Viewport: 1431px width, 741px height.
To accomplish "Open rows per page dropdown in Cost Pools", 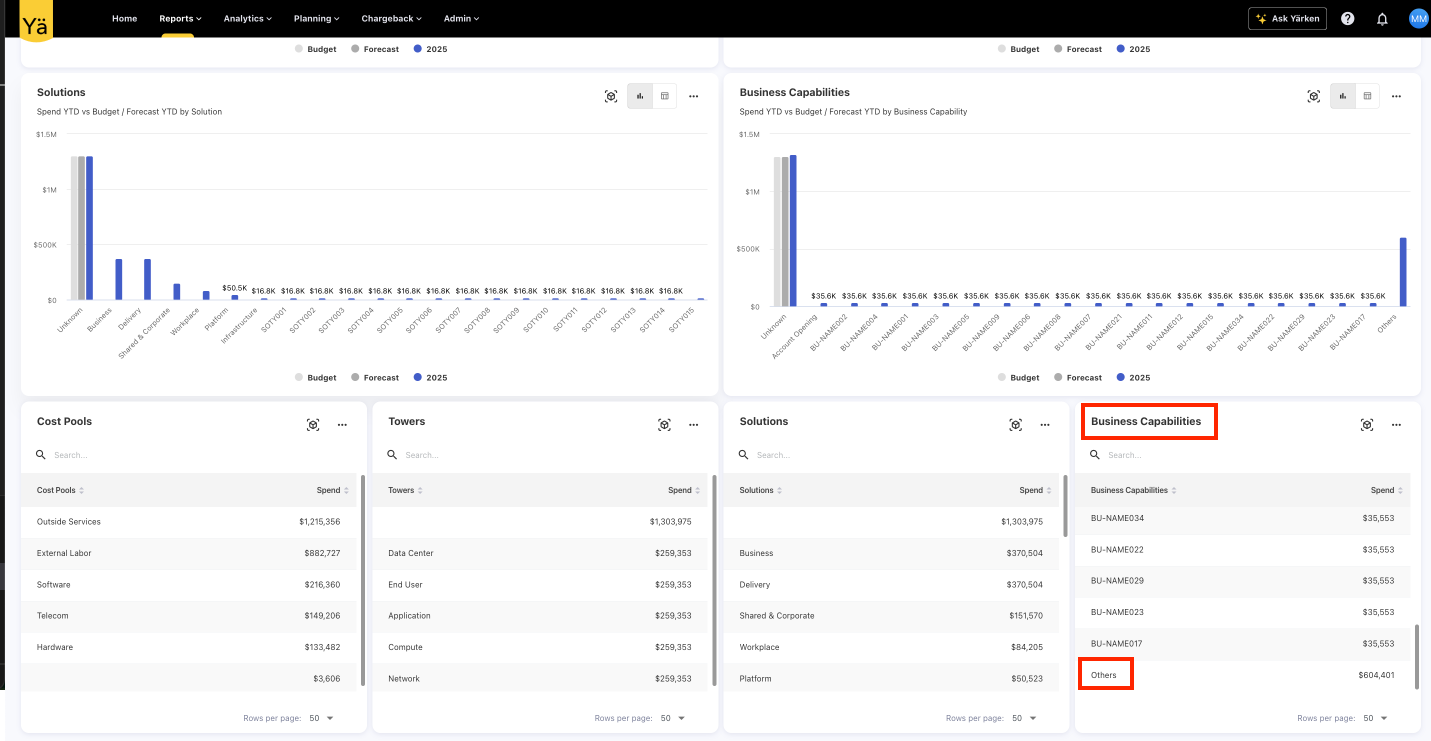I will coord(322,718).
